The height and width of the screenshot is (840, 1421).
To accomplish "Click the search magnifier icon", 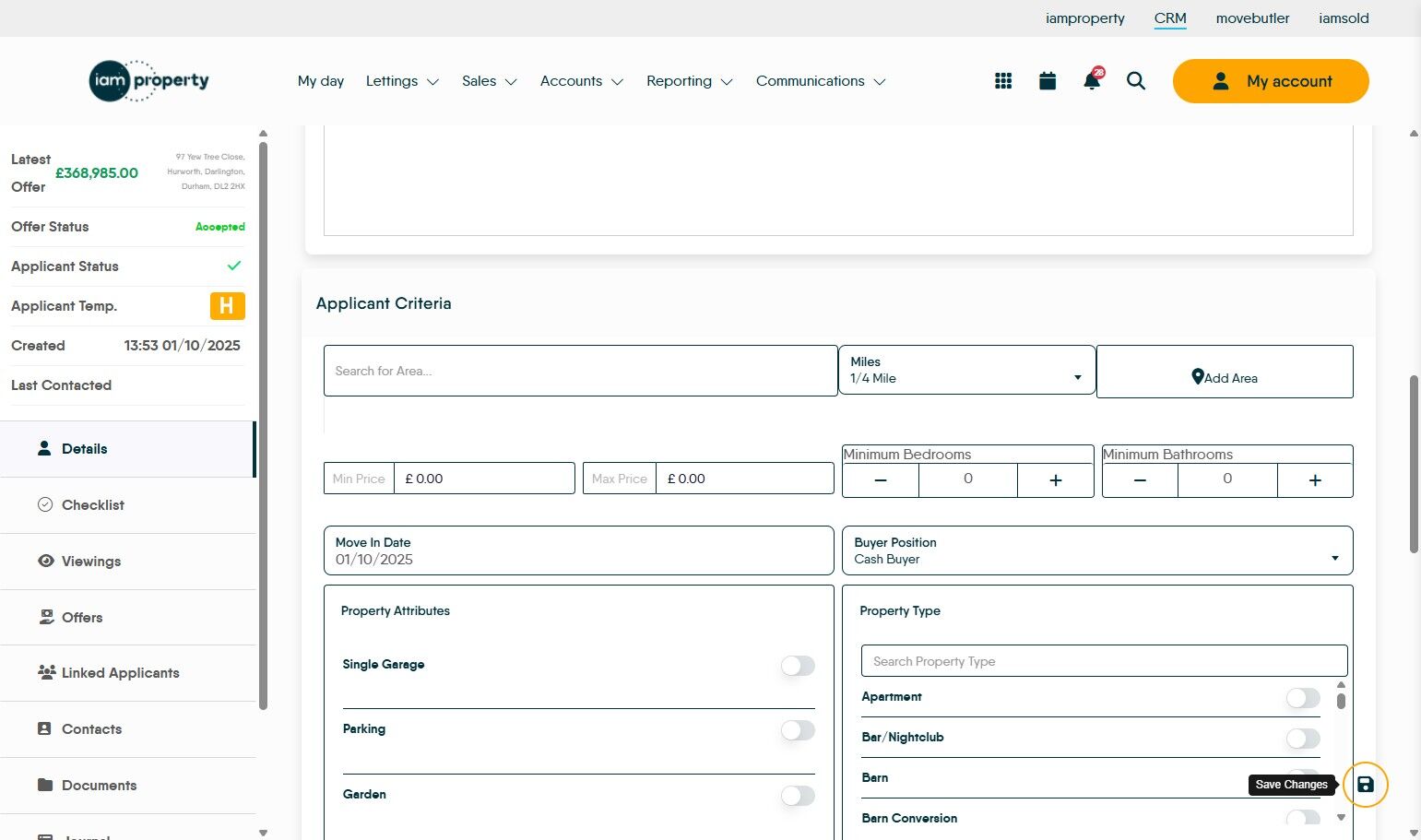I will coord(1136,81).
